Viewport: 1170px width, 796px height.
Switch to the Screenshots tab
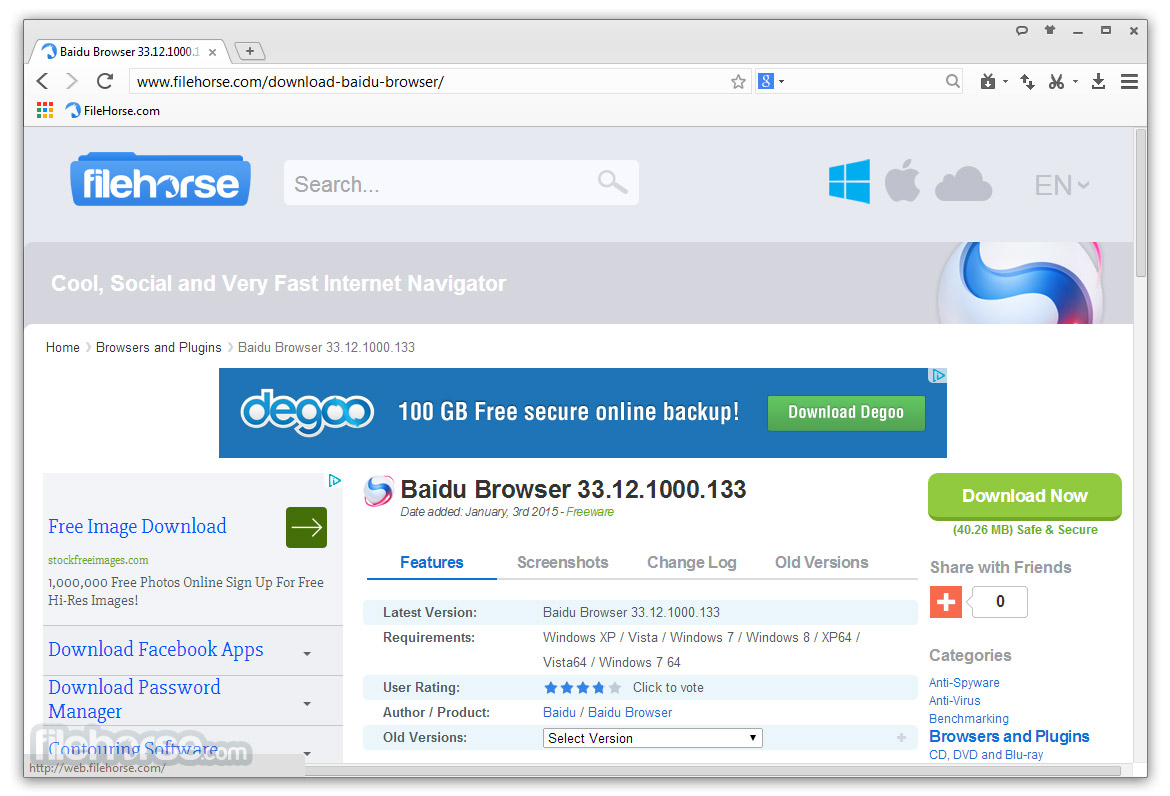coord(562,562)
